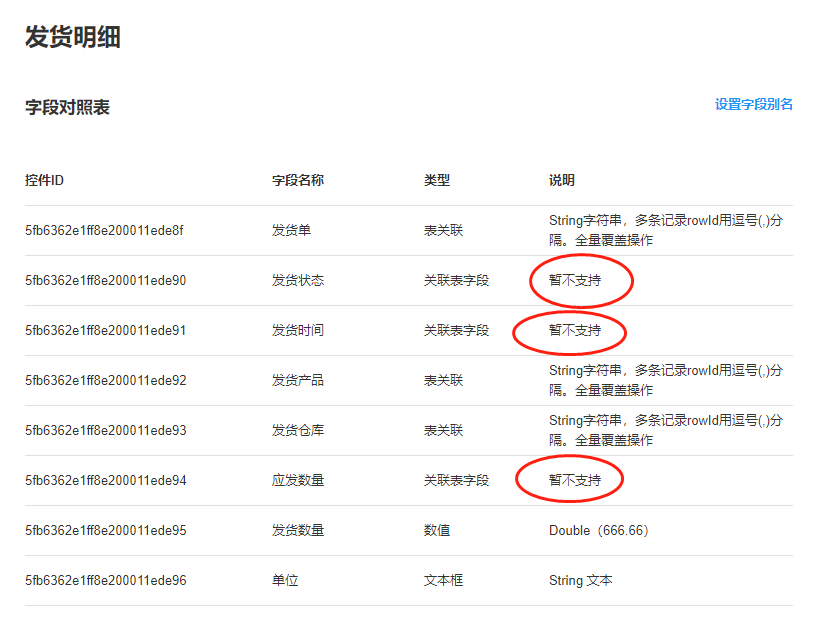The height and width of the screenshot is (621, 815).
Task: Click 暂不支持 in 发货状态 row
Action: tap(575, 281)
